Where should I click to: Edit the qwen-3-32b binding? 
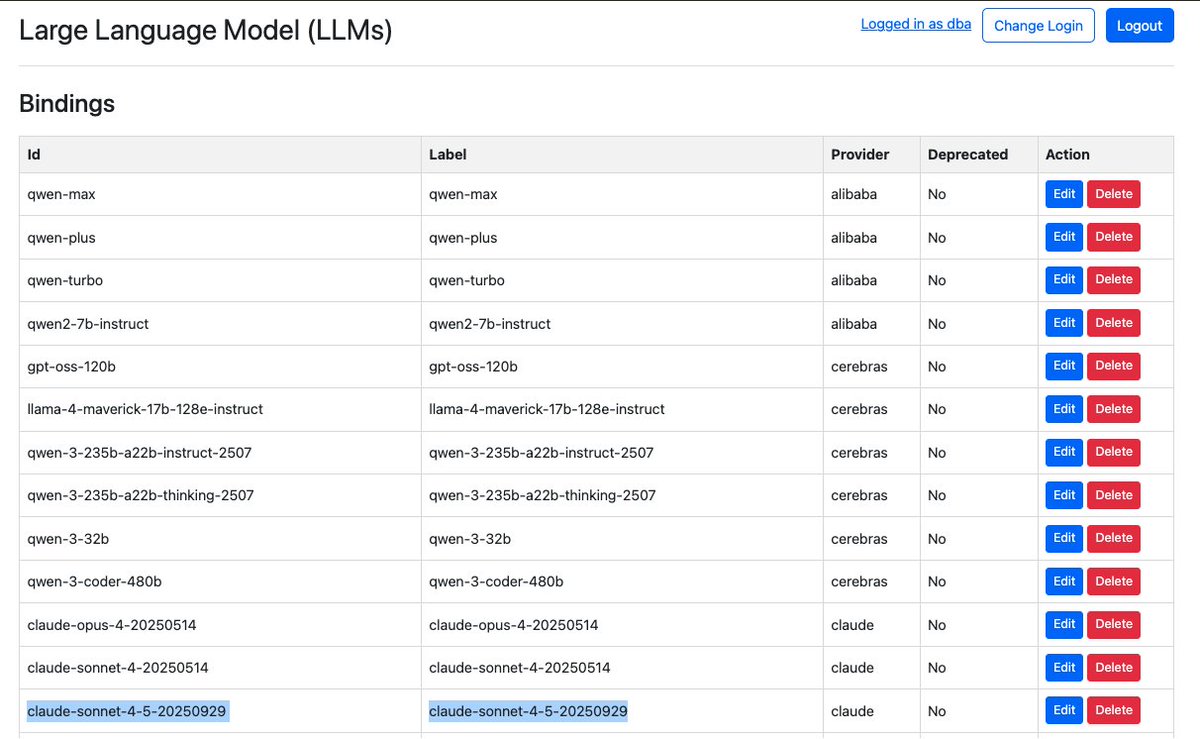(1064, 538)
